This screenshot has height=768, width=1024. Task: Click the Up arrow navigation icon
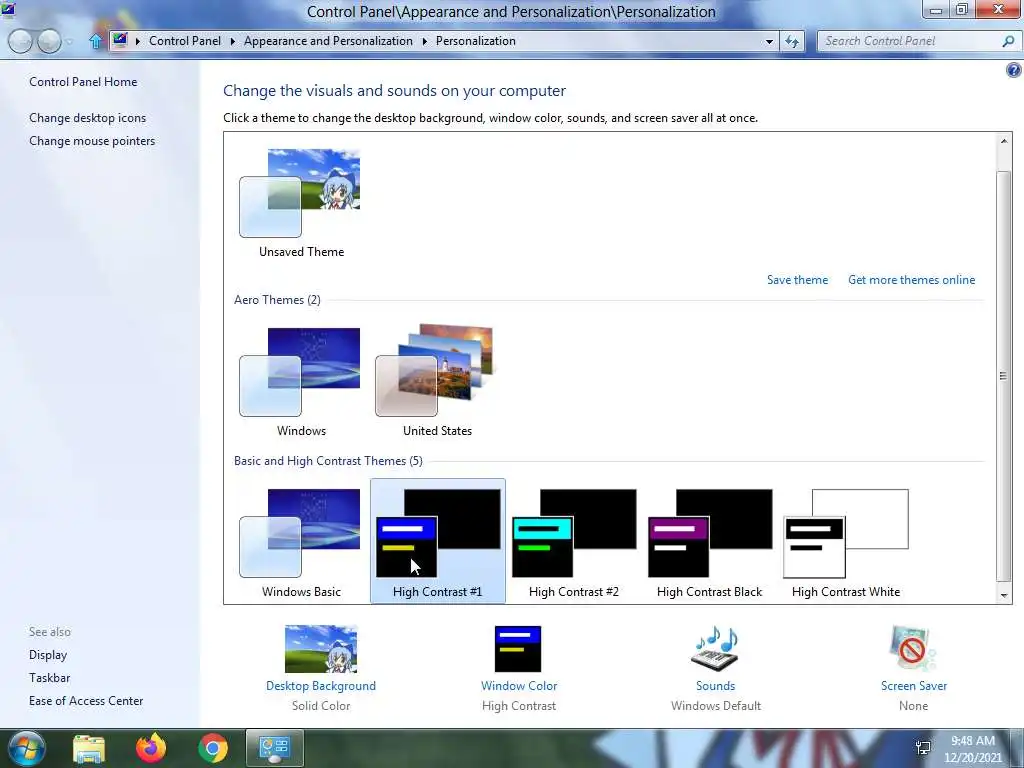(x=95, y=41)
